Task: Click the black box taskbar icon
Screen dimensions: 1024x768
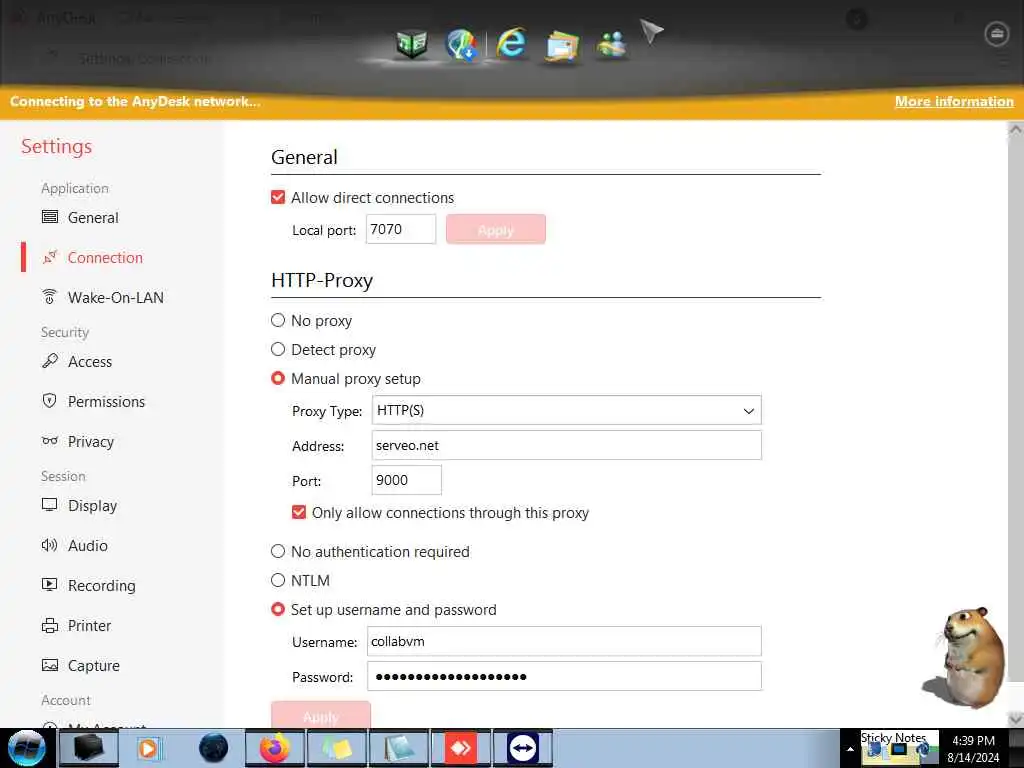Action: pyautogui.click(x=89, y=748)
